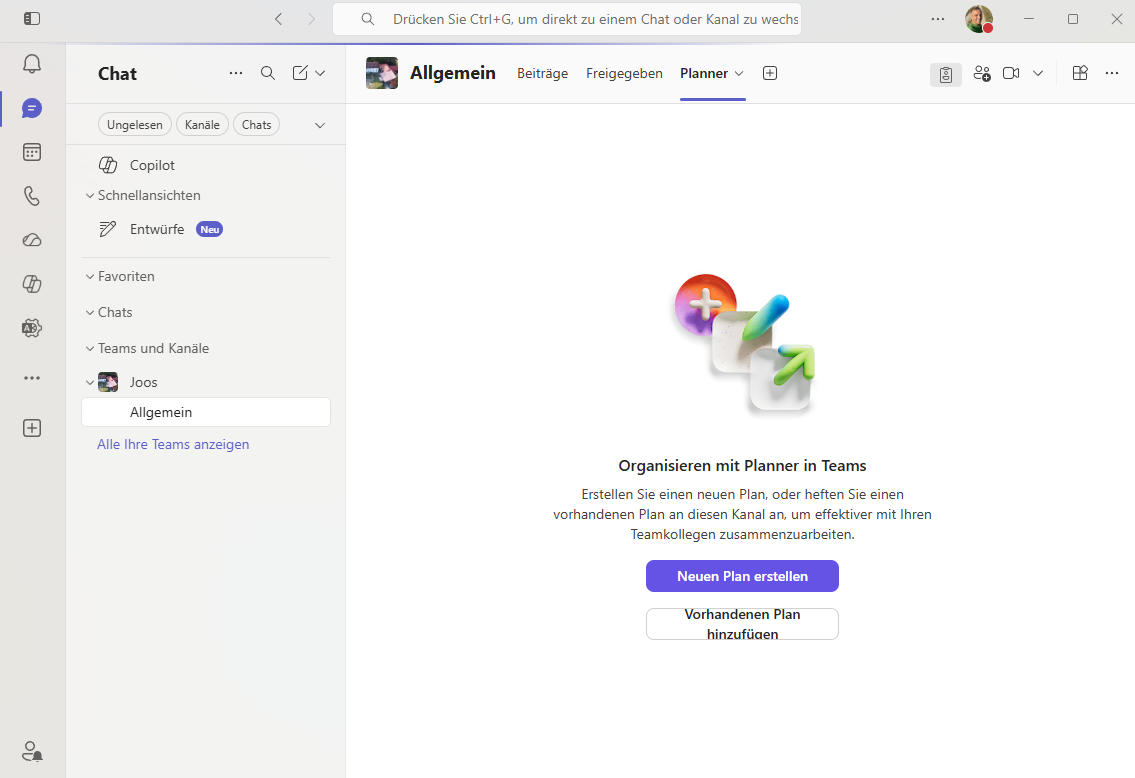
Task: Start a video meeting with camera icon
Action: (1011, 73)
